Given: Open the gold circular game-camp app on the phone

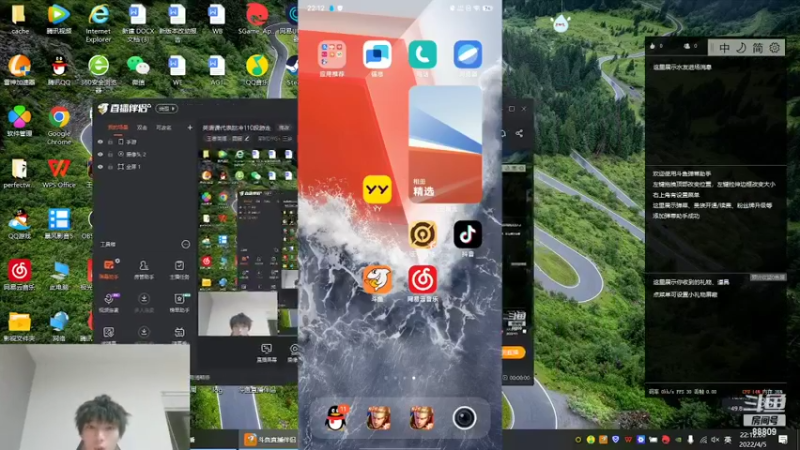Looking at the screenshot, I should [x=422, y=234].
